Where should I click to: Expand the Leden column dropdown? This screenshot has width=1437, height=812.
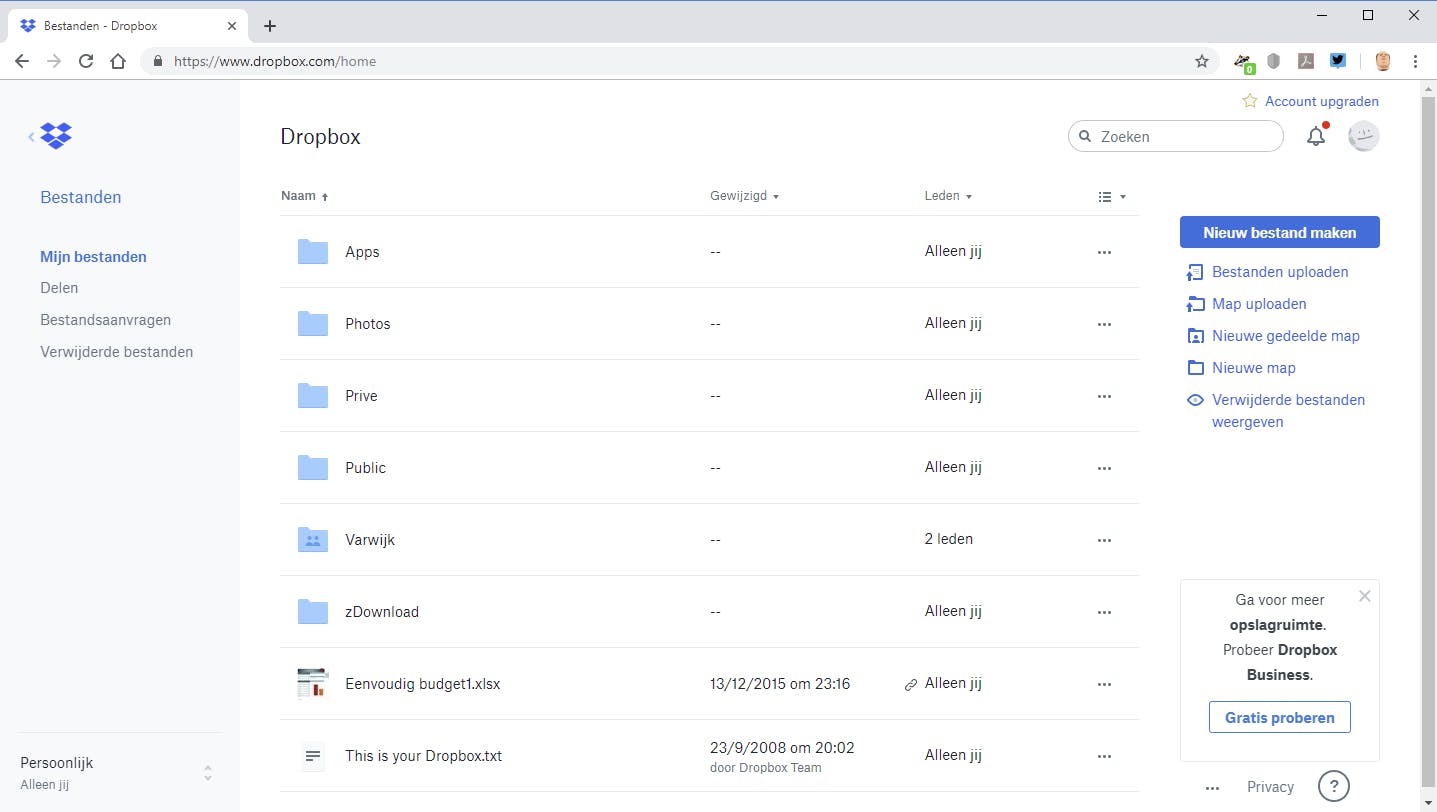[948, 196]
